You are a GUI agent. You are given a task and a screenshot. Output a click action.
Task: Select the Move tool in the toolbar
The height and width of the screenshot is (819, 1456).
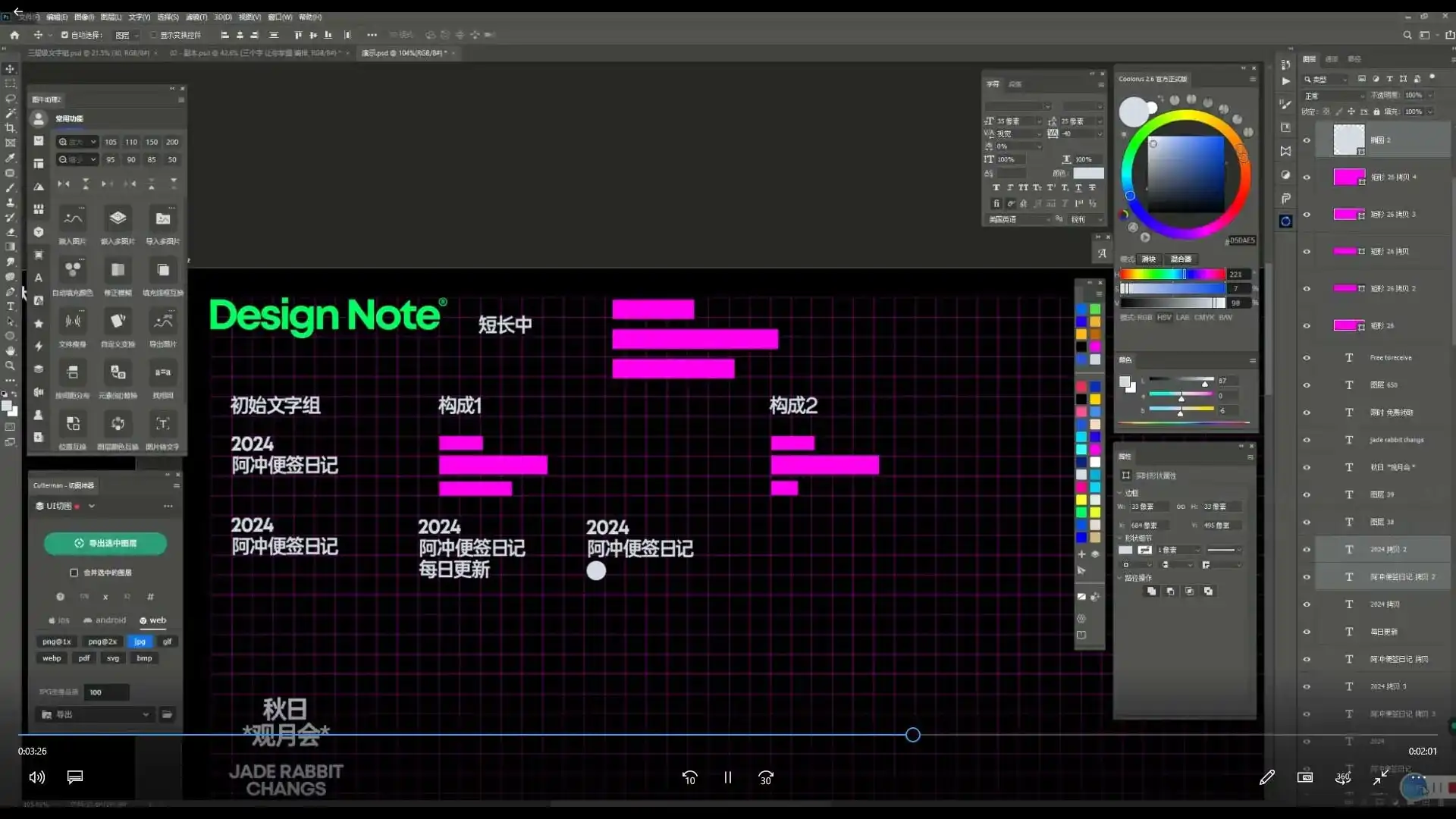10,68
